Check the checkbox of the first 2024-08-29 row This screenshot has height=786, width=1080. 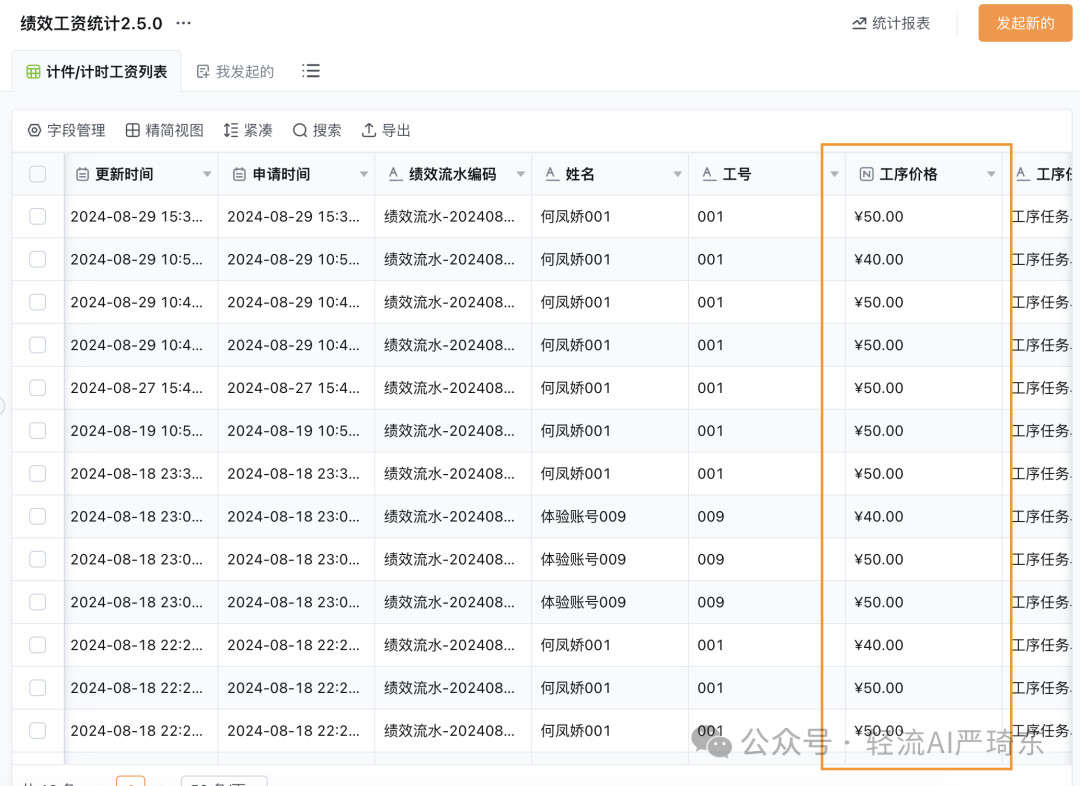coord(37,216)
